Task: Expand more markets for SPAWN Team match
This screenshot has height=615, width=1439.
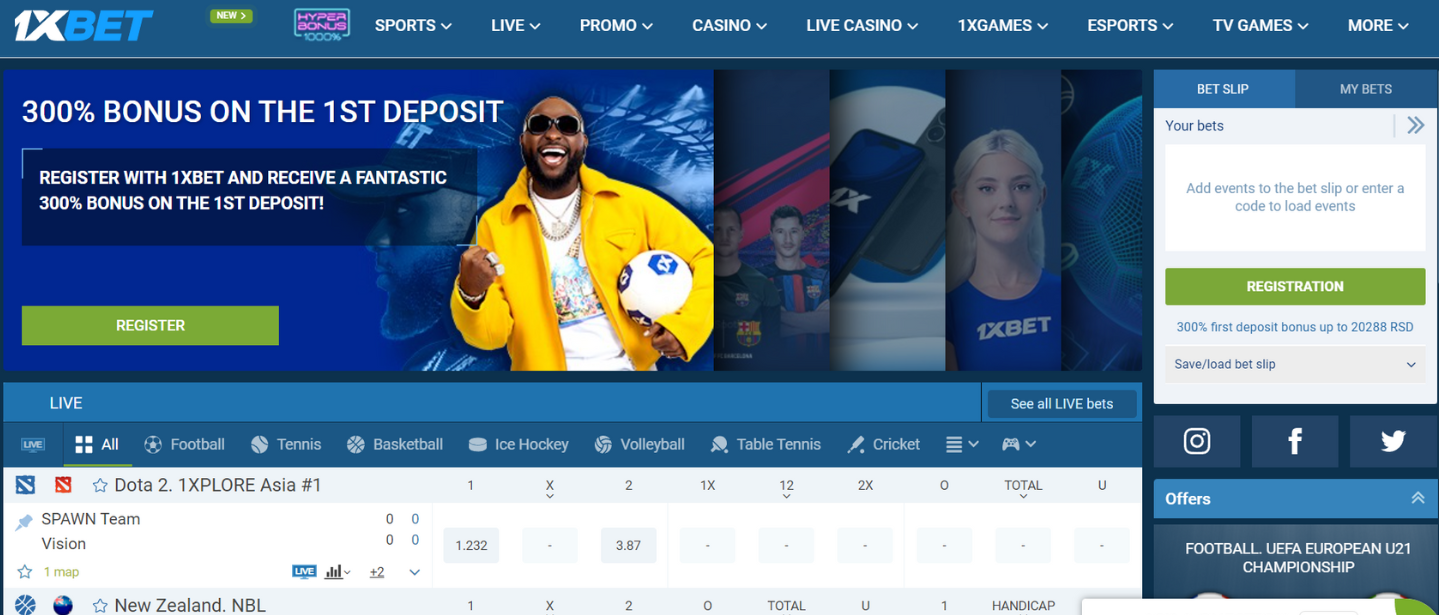Action: (x=414, y=572)
